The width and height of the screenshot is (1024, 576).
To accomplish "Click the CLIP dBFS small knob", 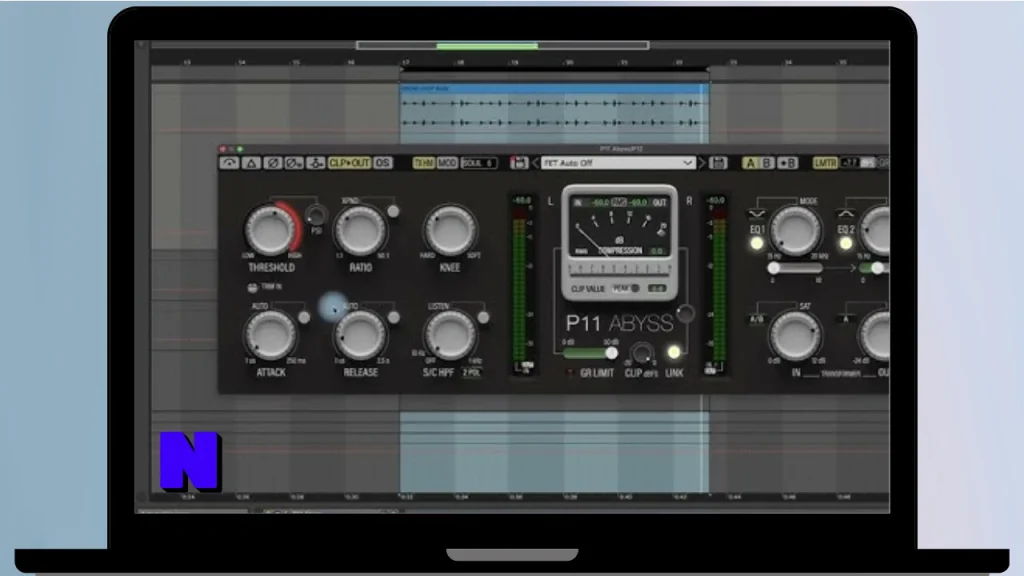I will (x=642, y=353).
